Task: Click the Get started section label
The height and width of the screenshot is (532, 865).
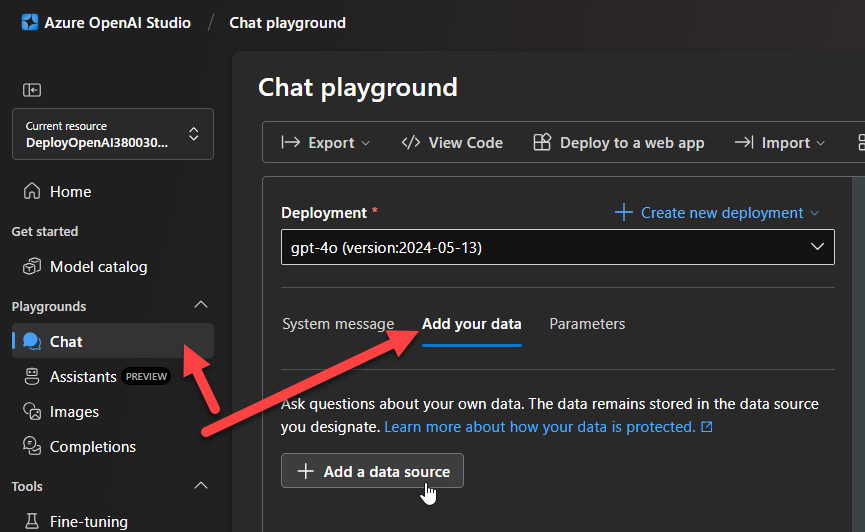Action: [x=45, y=231]
